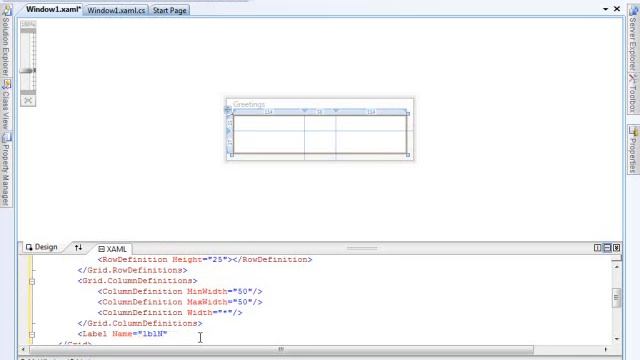Click the first column gridline marker in designer
640x360 pixels.
coord(304,111)
